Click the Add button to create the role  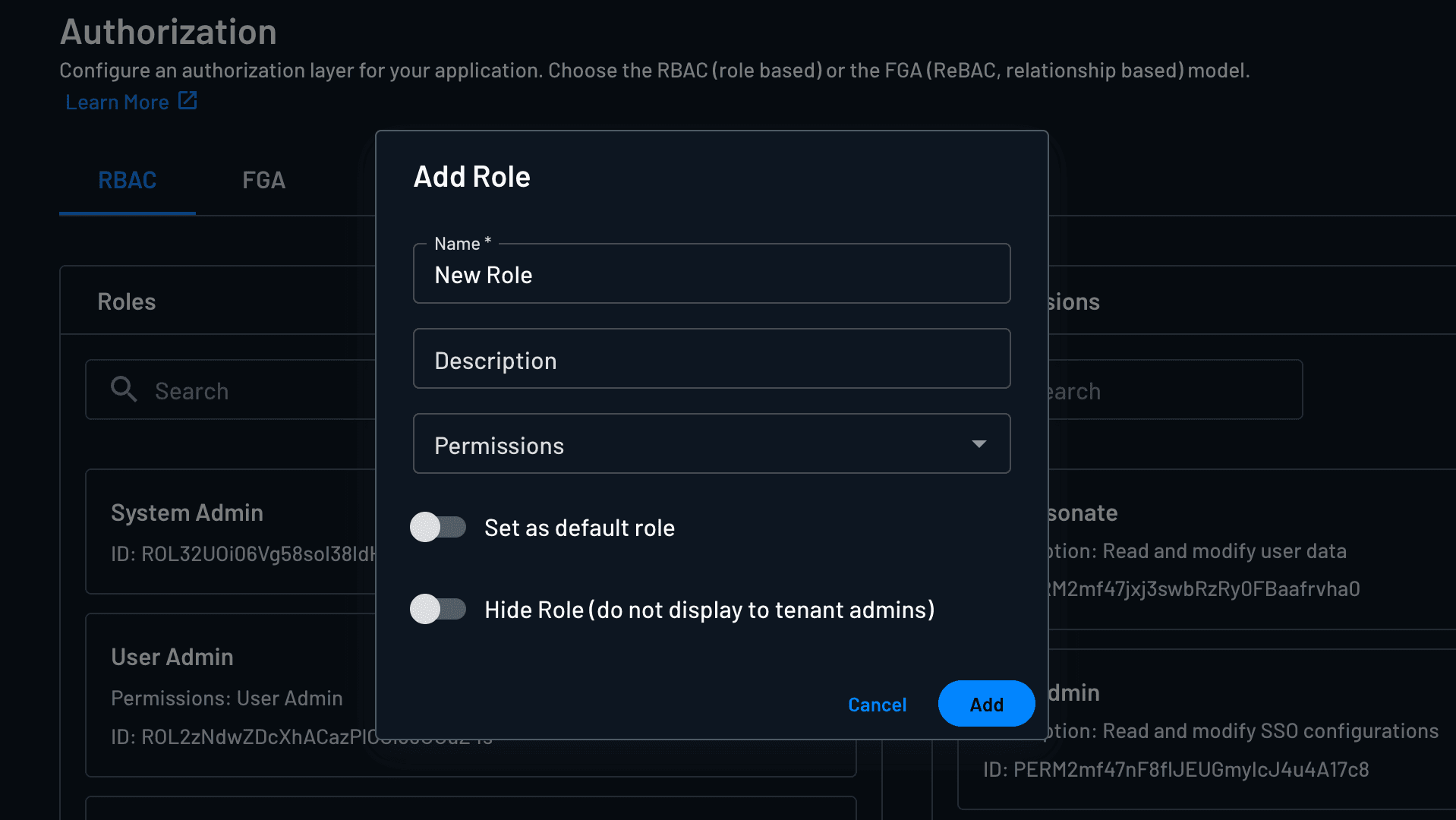[985, 704]
